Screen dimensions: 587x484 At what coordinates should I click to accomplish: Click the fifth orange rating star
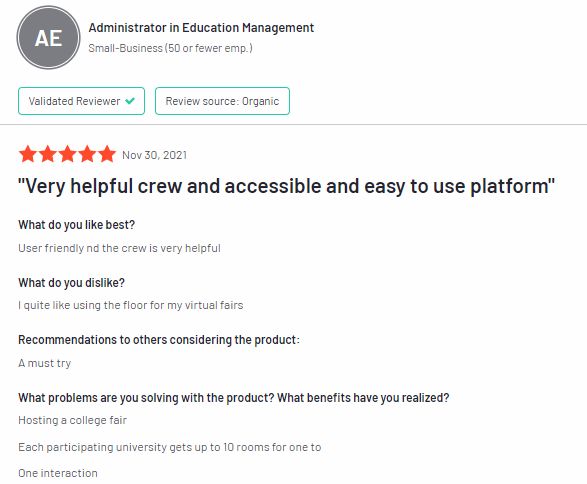coord(107,154)
